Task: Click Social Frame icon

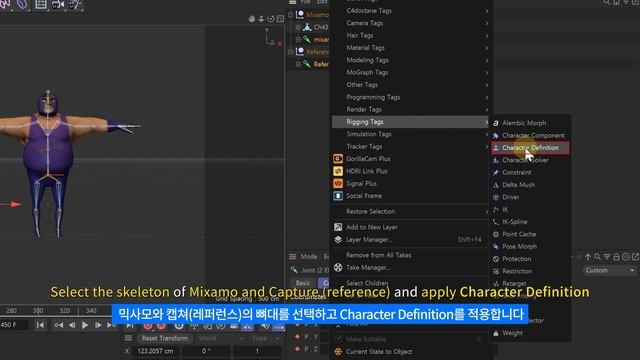Action: pyautogui.click(x=338, y=196)
